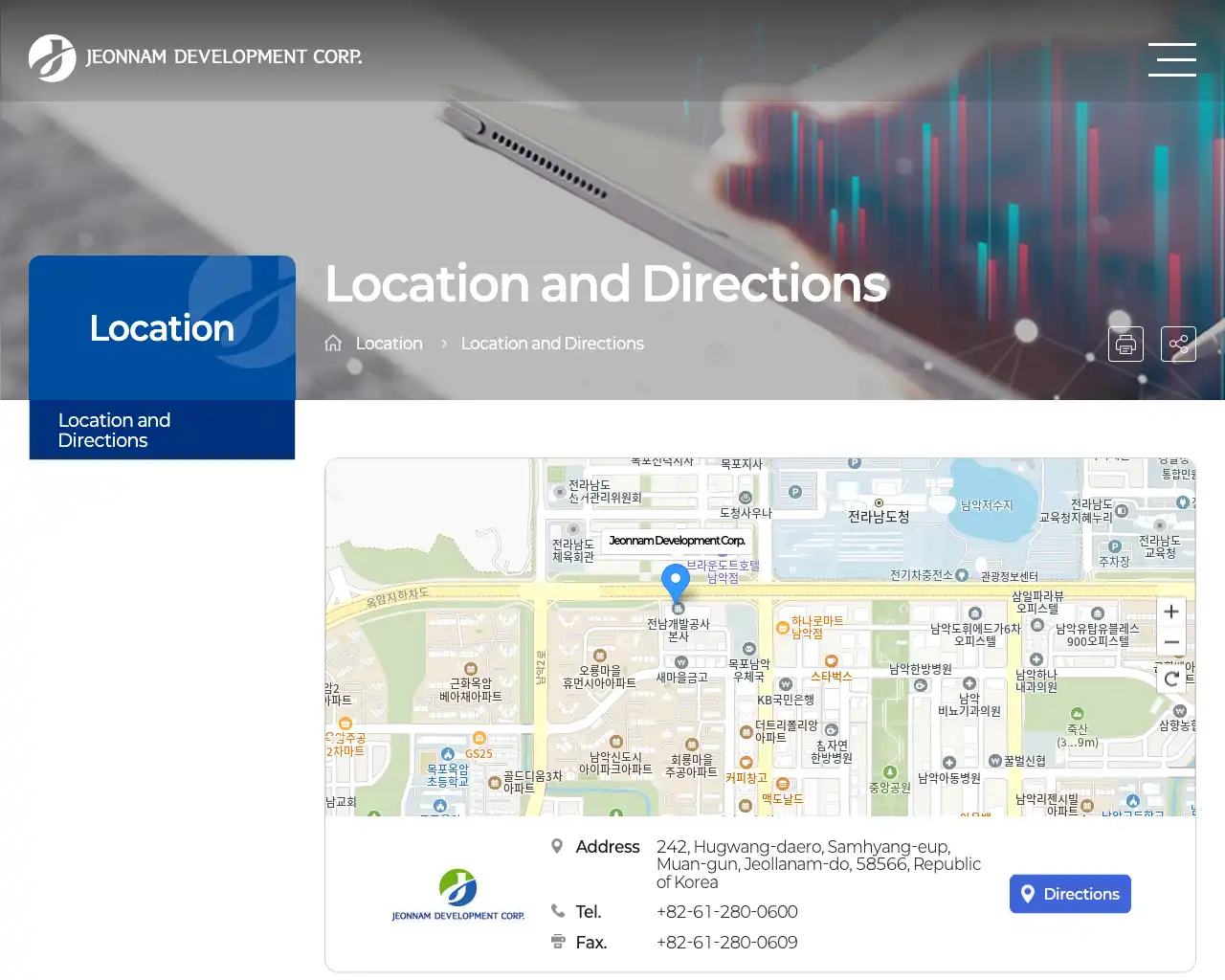Reset the map with the refresh icon
1225x980 pixels.
coord(1171,679)
